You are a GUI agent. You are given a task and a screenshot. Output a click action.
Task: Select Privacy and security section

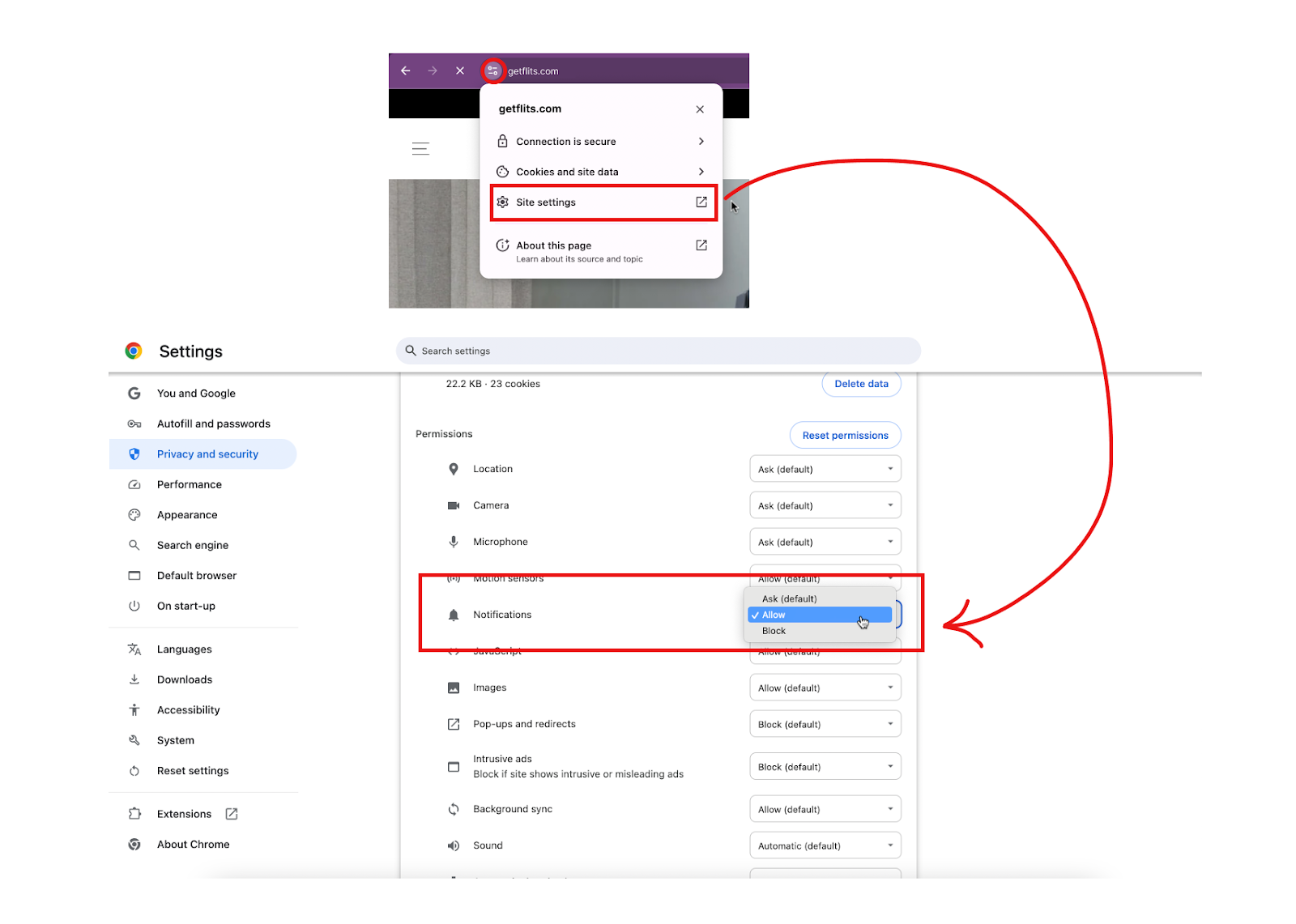(x=202, y=454)
